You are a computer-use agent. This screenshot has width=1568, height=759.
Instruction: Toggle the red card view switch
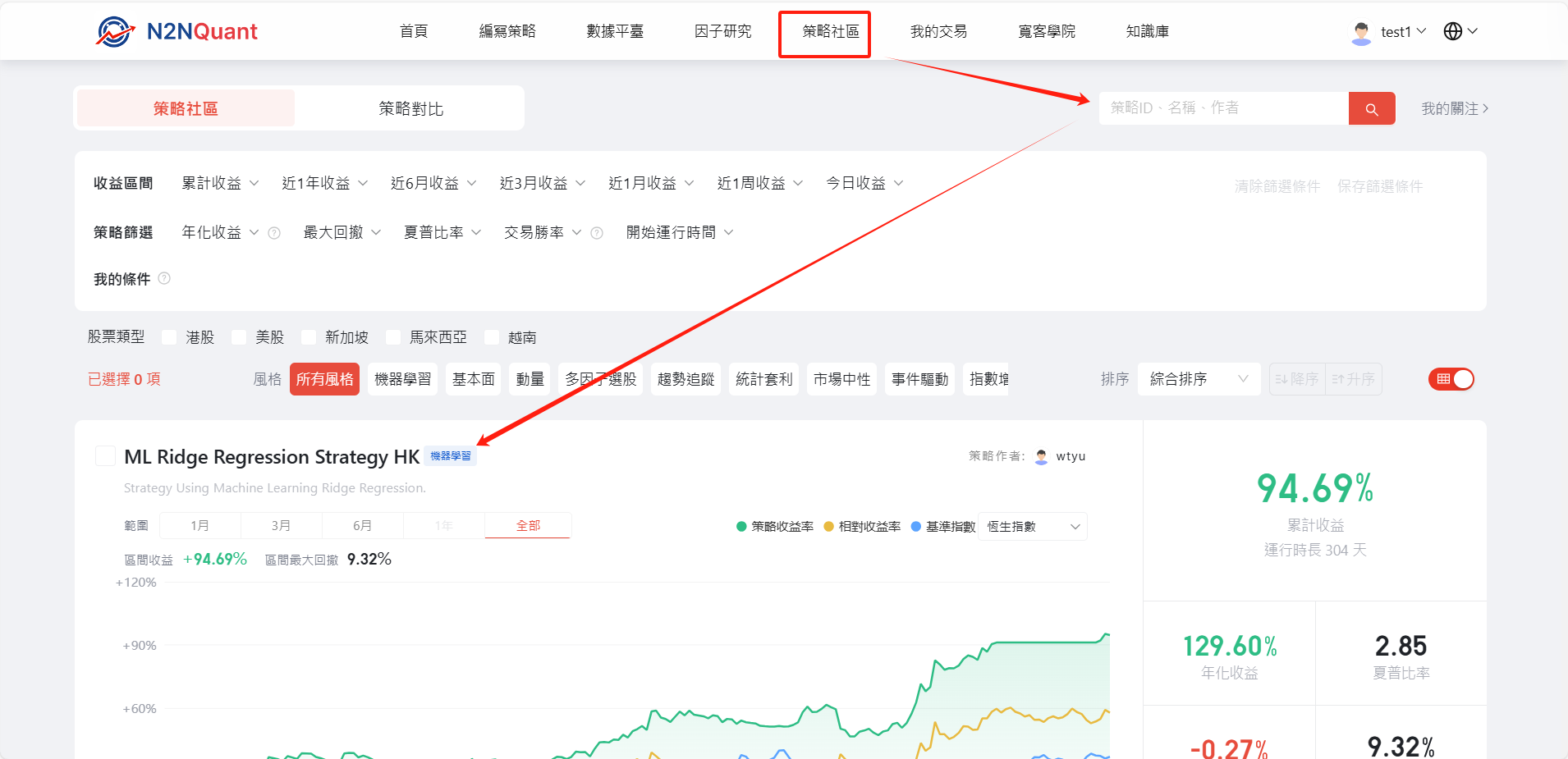1451,379
